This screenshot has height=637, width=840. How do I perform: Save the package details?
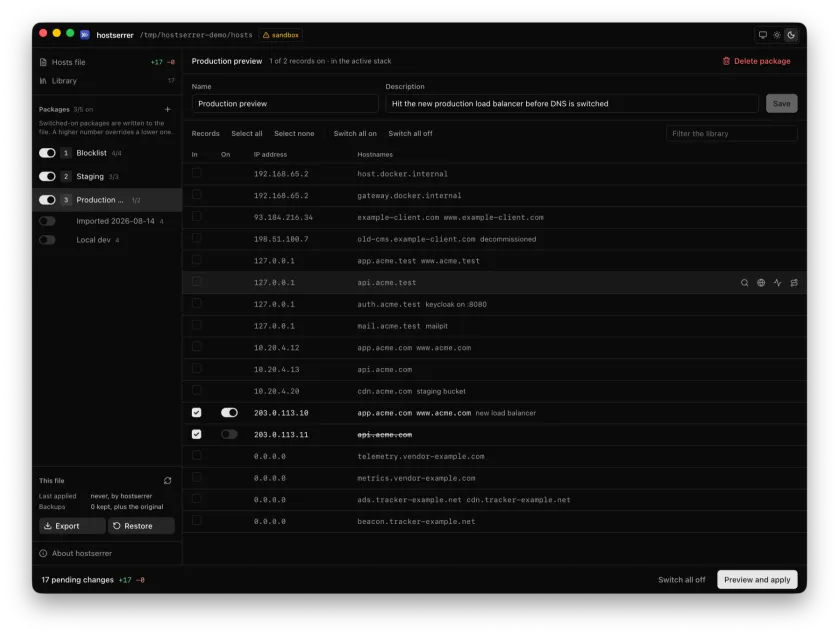click(782, 103)
